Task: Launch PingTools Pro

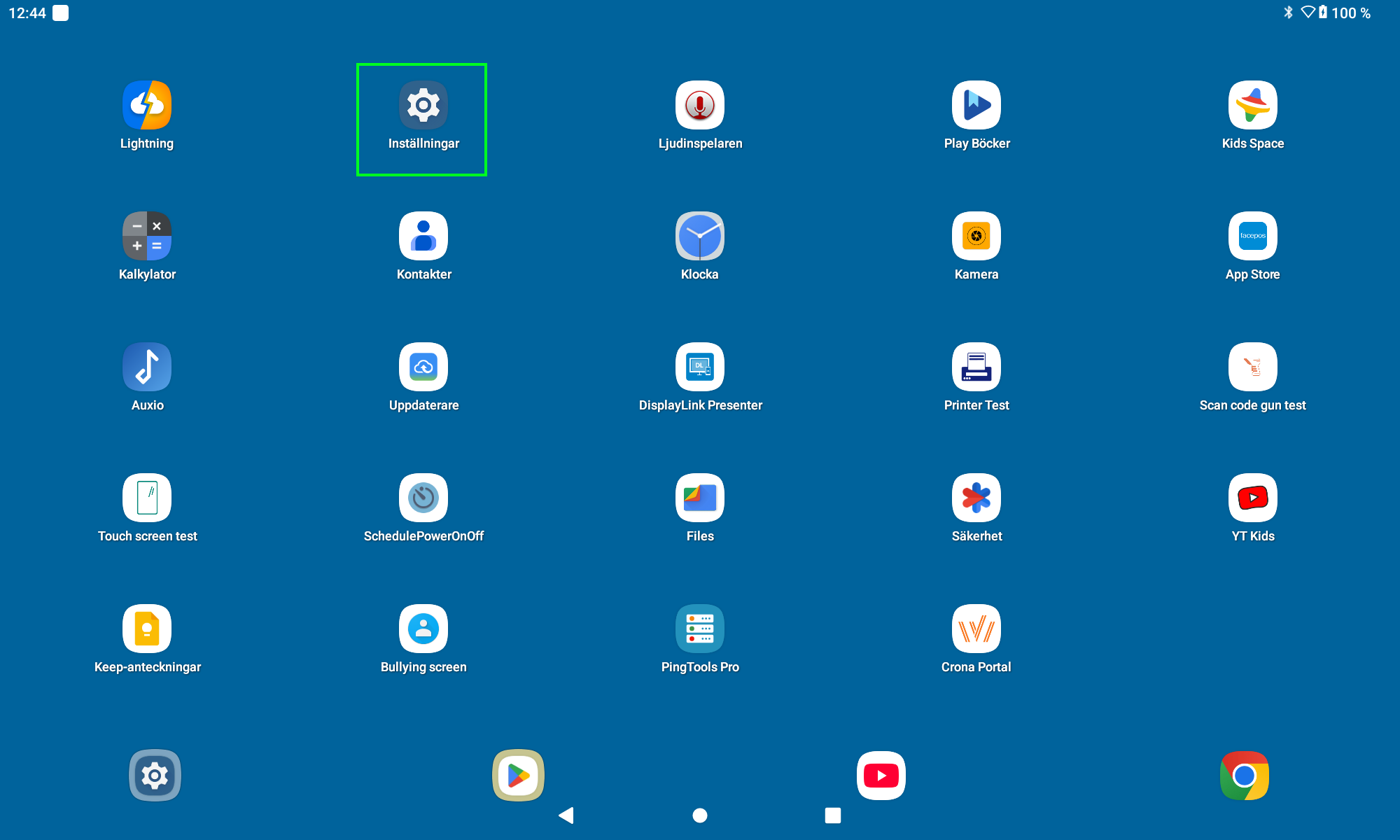Action: (699, 628)
